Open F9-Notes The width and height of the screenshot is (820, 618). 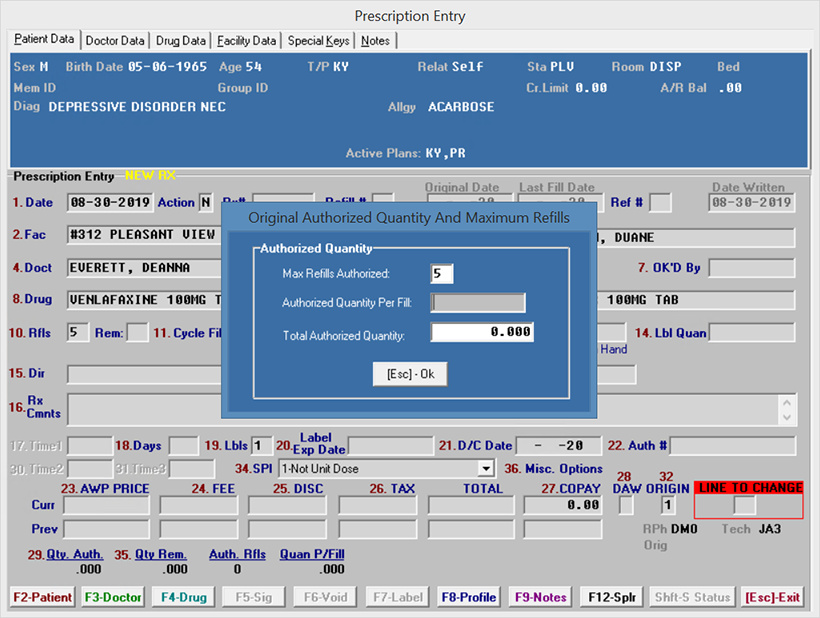540,597
